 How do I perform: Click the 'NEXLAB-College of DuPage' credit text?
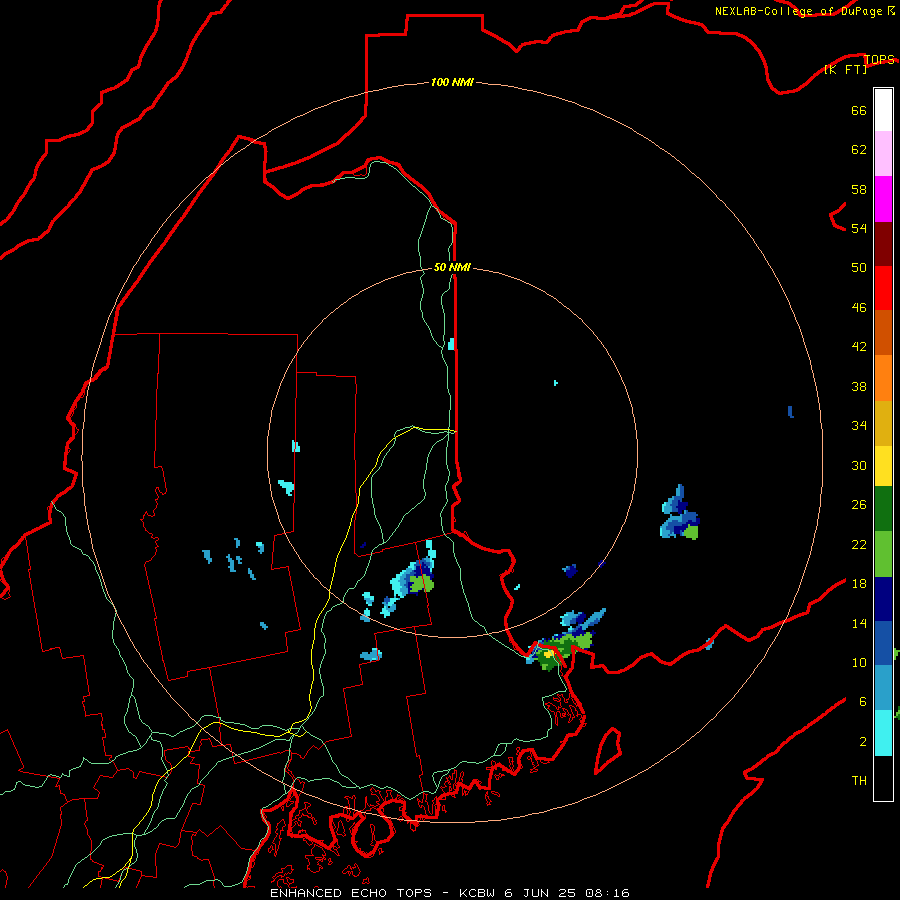pos(798,11)
